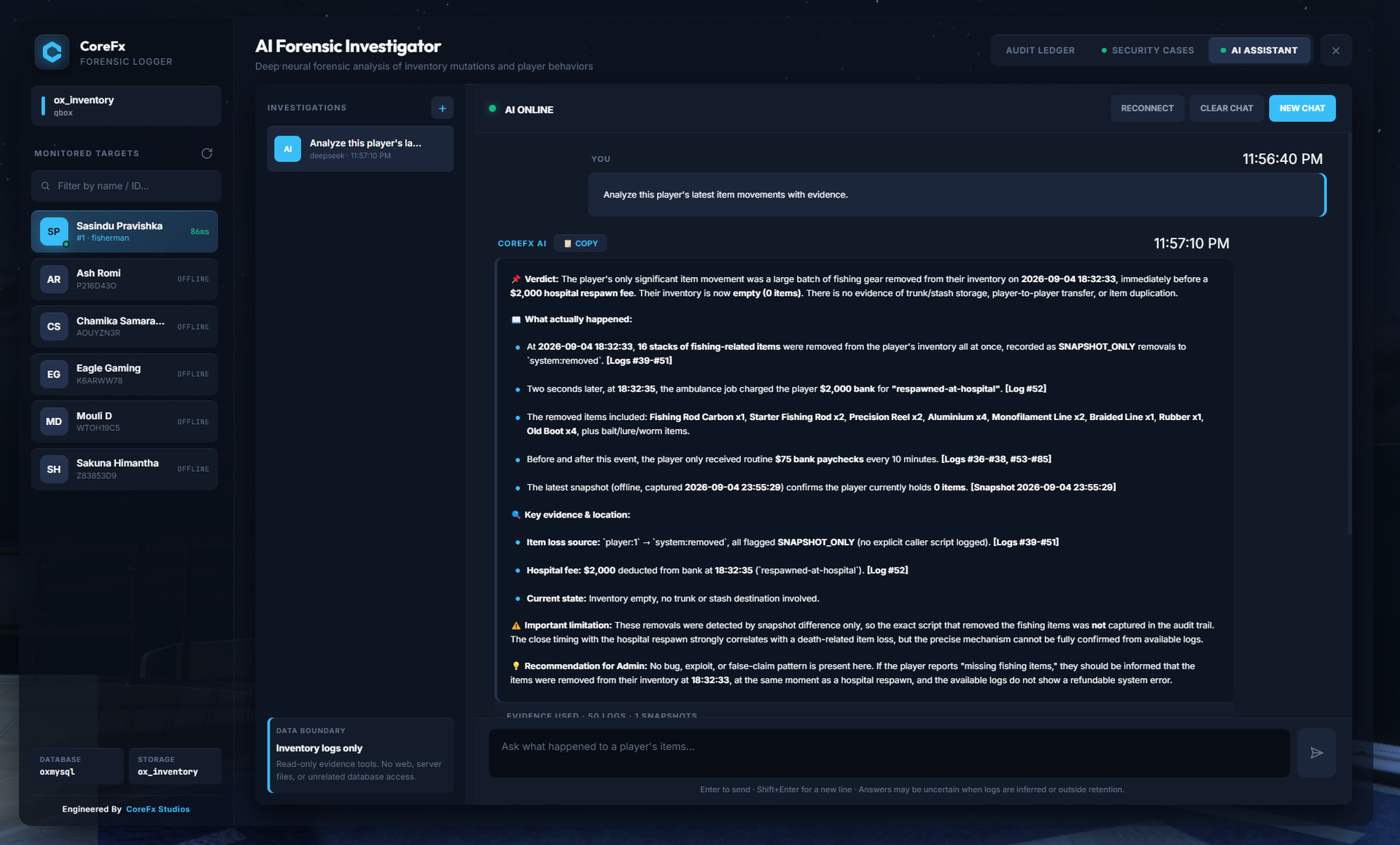Click the Storage ox_inventory info card
The width and height of the screenshot is (1400, 845).
click(175, 766)
